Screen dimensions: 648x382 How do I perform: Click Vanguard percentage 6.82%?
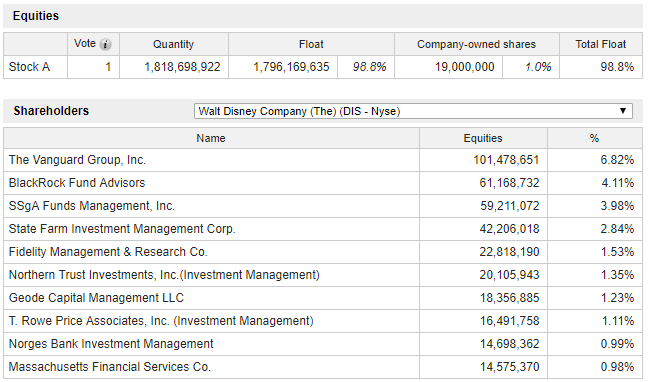coord(617,160)
